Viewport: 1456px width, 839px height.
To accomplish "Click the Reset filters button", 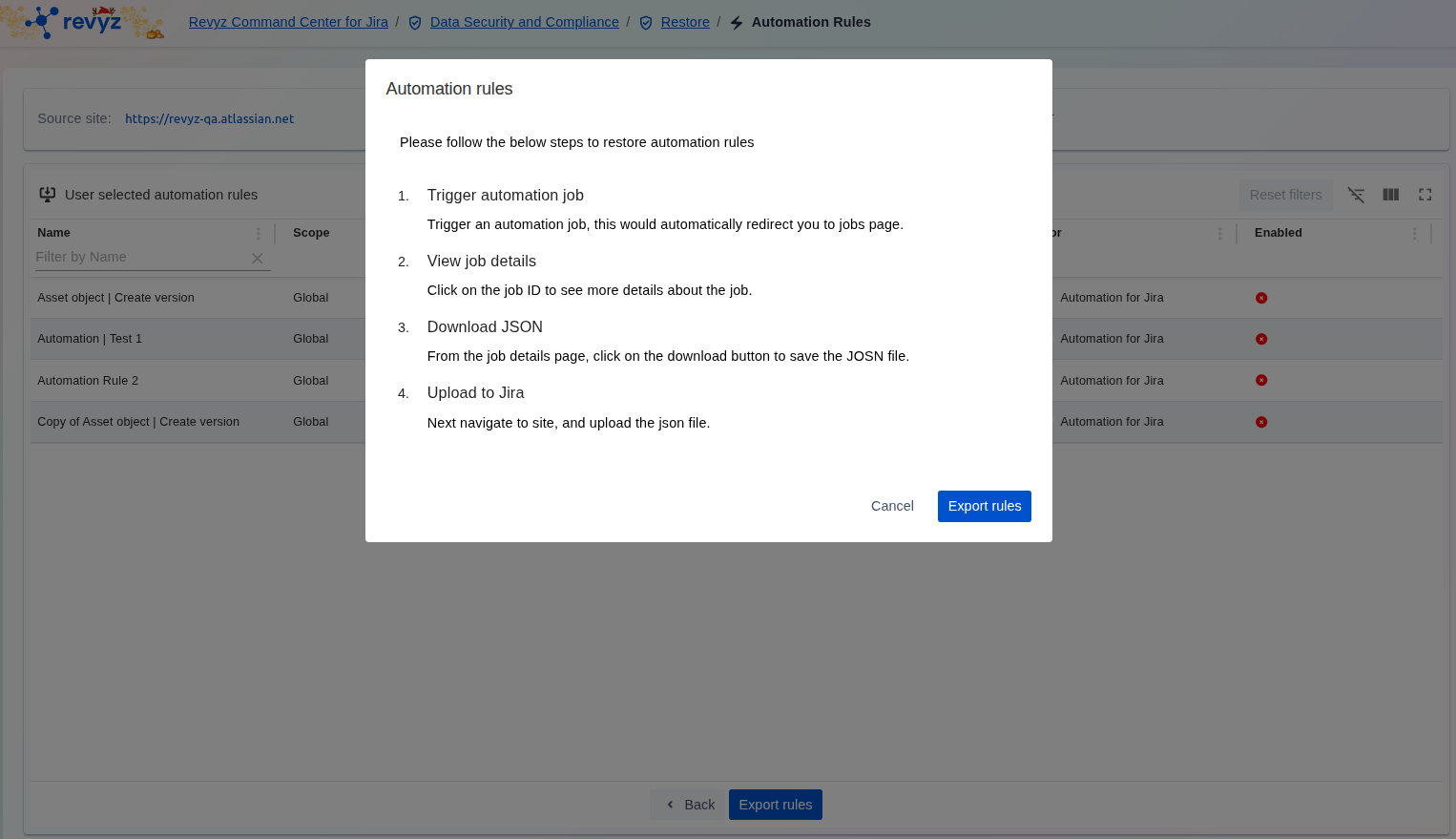I will click(x=1285, y=195).
